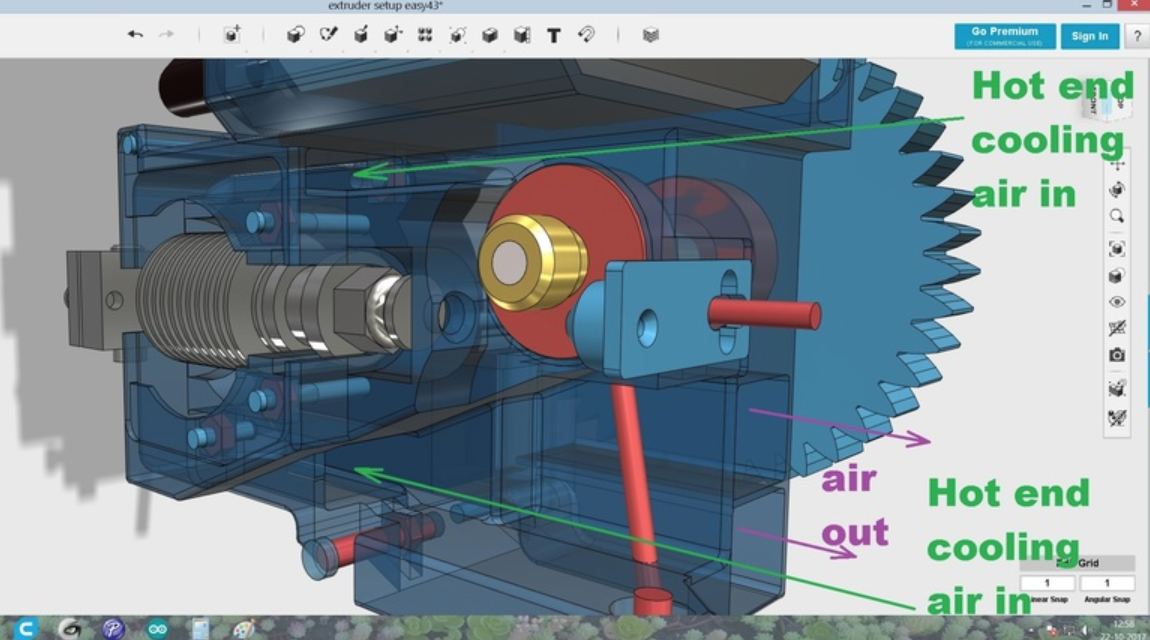The width and height of the screenshot is (1150, 640).
Task: Toggle sketch visibility in navigation bar
Action: [x=1117, y=328]
